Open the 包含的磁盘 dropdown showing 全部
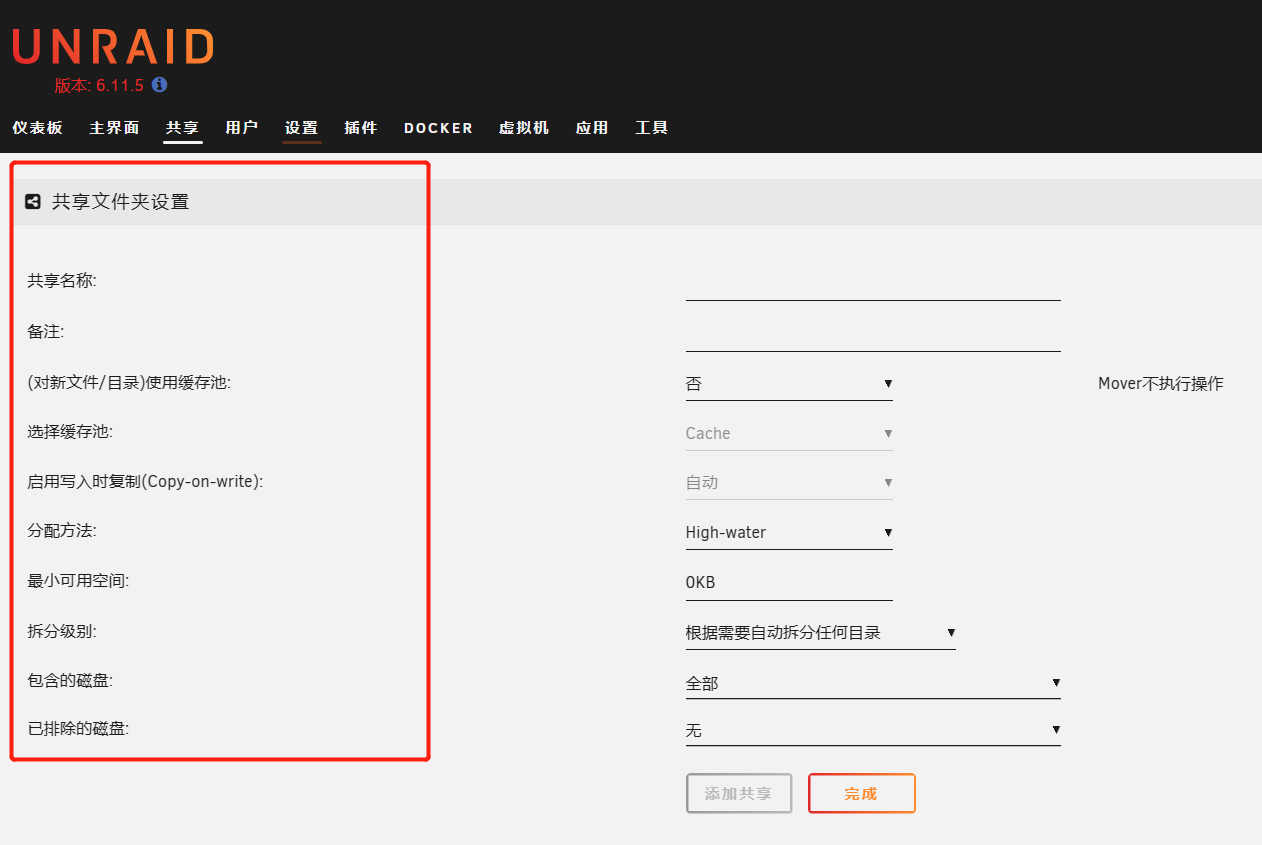Viewport: 1262px width, 845px height. tap(872, 684)
